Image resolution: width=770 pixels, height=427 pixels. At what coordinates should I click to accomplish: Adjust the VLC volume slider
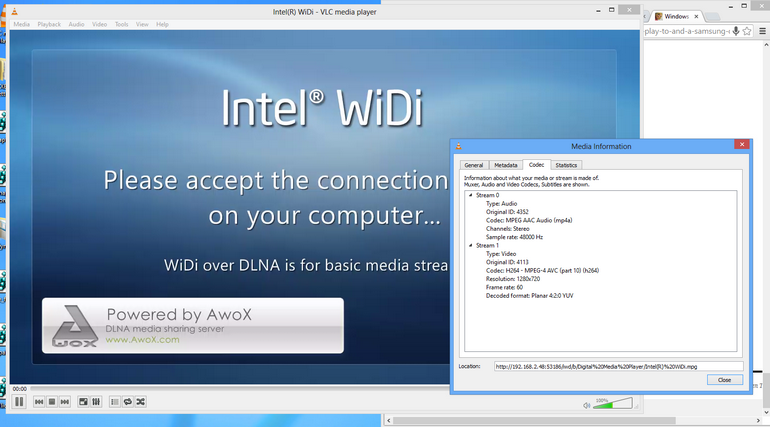612,403
